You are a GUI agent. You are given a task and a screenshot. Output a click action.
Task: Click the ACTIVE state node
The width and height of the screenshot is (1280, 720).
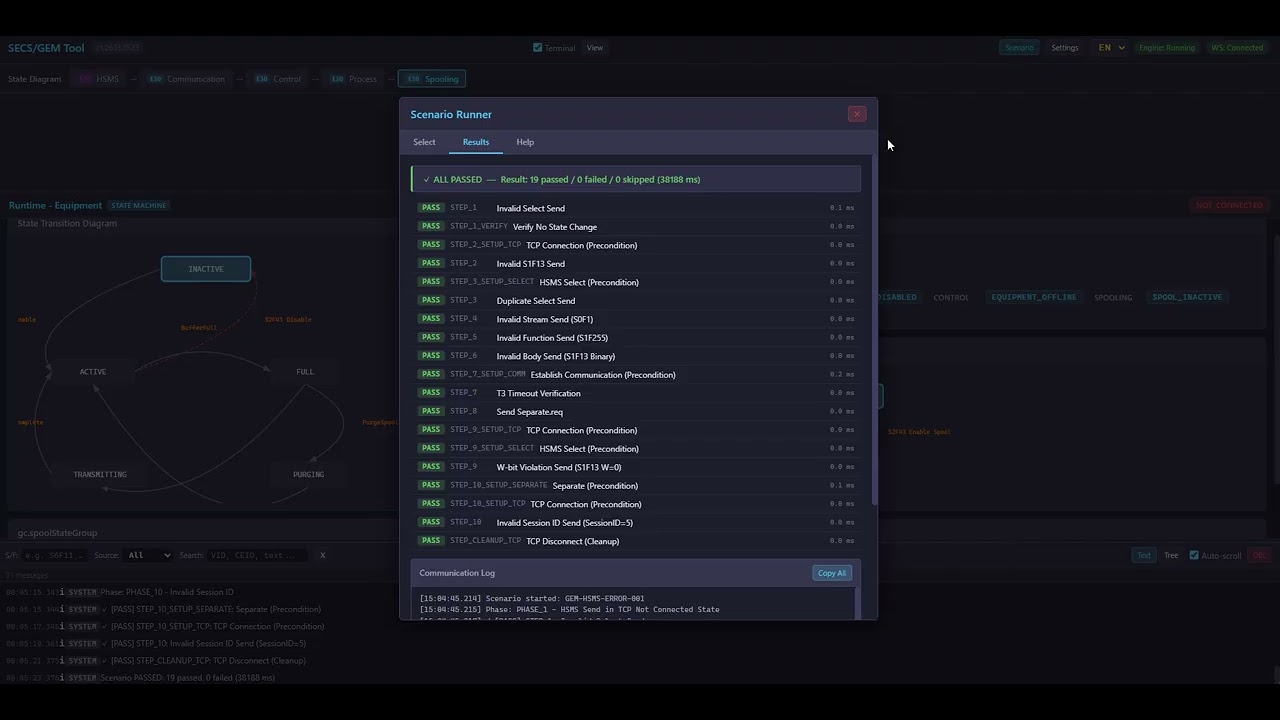(93, 372)
